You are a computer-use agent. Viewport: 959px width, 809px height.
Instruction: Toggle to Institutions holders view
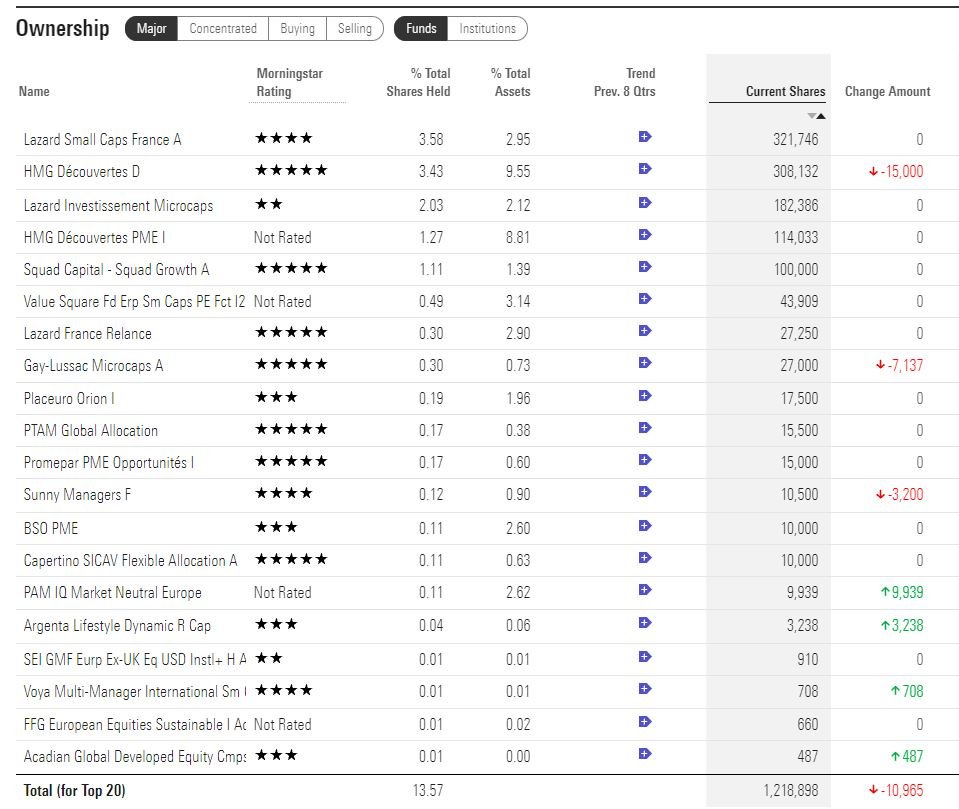coord(487,29)
